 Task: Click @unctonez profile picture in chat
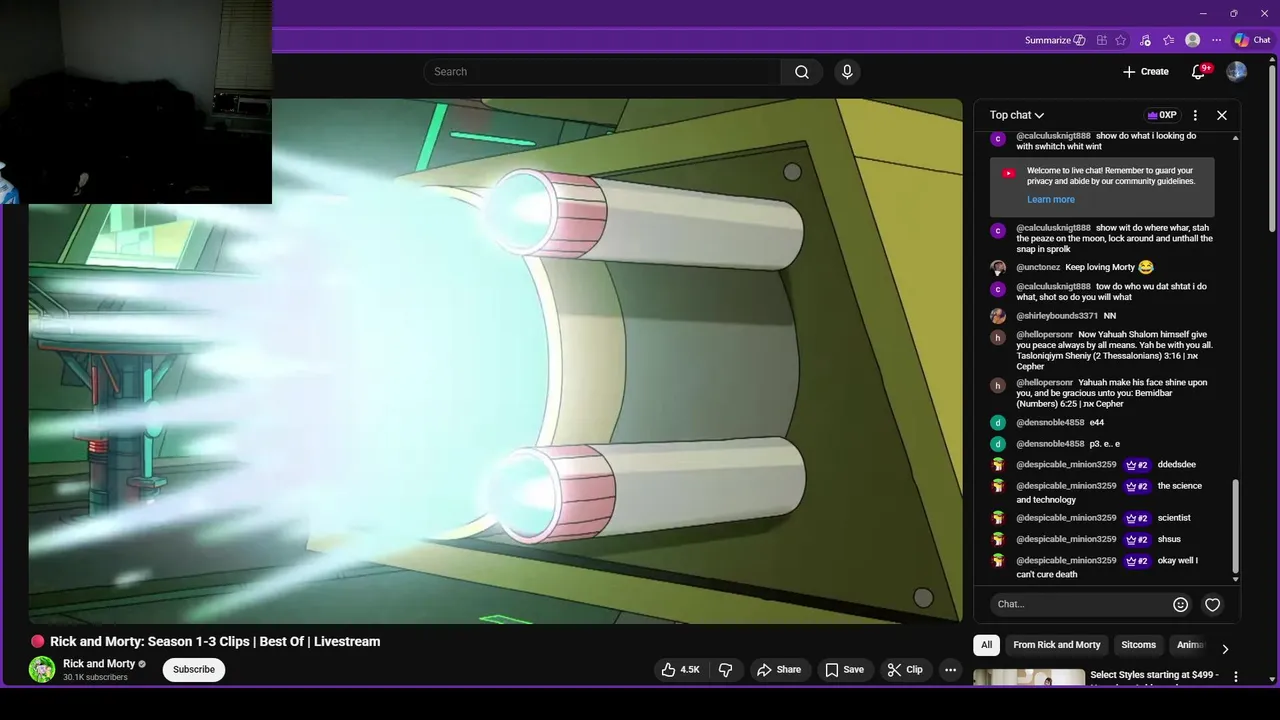[998, 268]
